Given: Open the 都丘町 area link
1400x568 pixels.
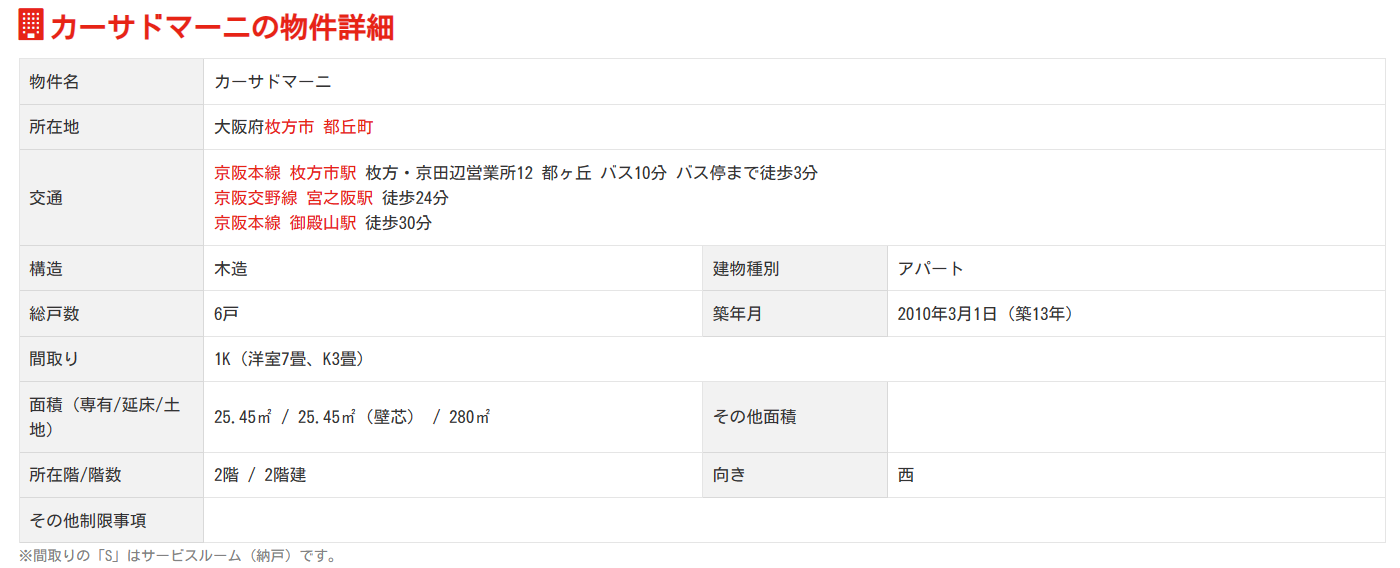Looking at the screenshot, I should click(348, 127).
